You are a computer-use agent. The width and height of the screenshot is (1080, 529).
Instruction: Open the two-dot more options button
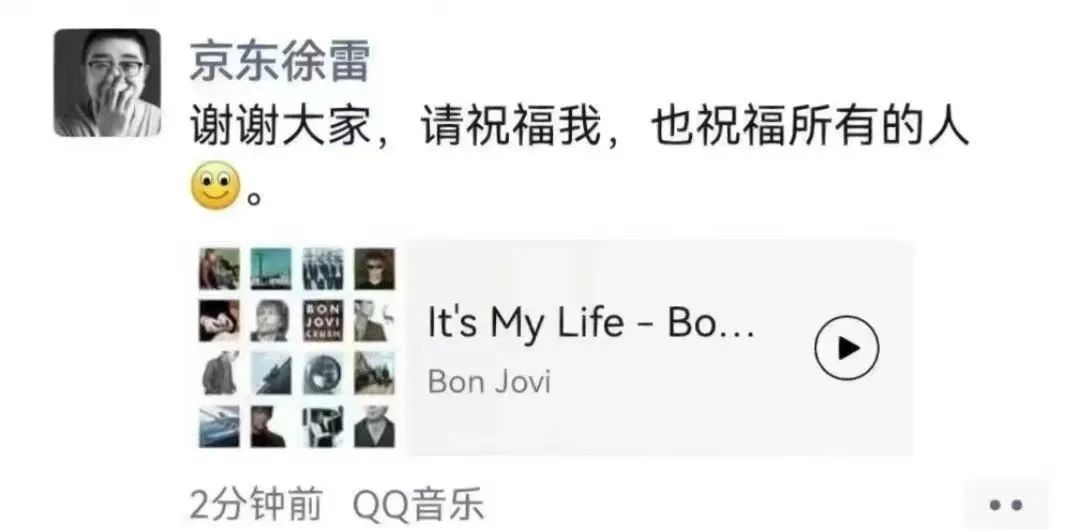(x=1005, y=506)
